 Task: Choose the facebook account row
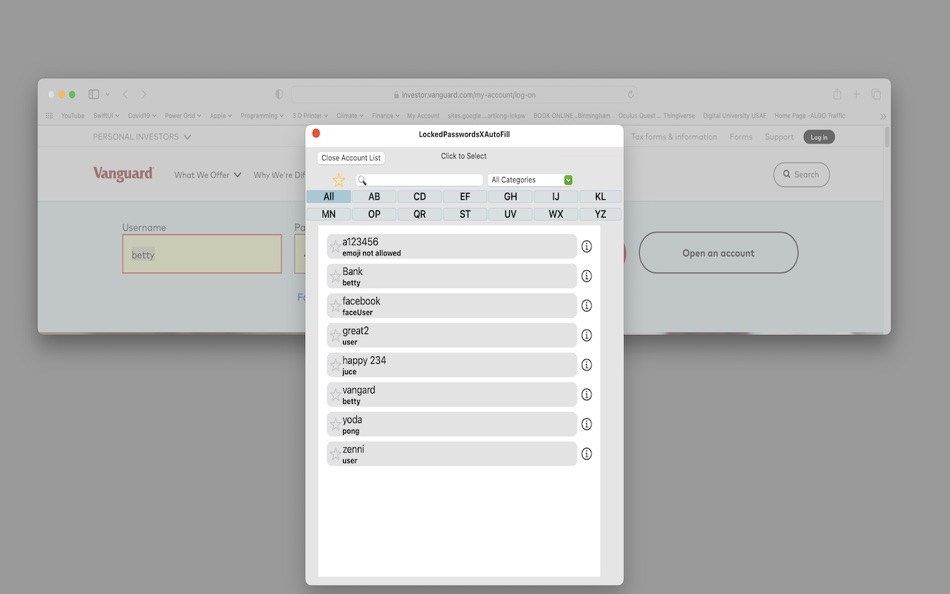pos(451,306)
